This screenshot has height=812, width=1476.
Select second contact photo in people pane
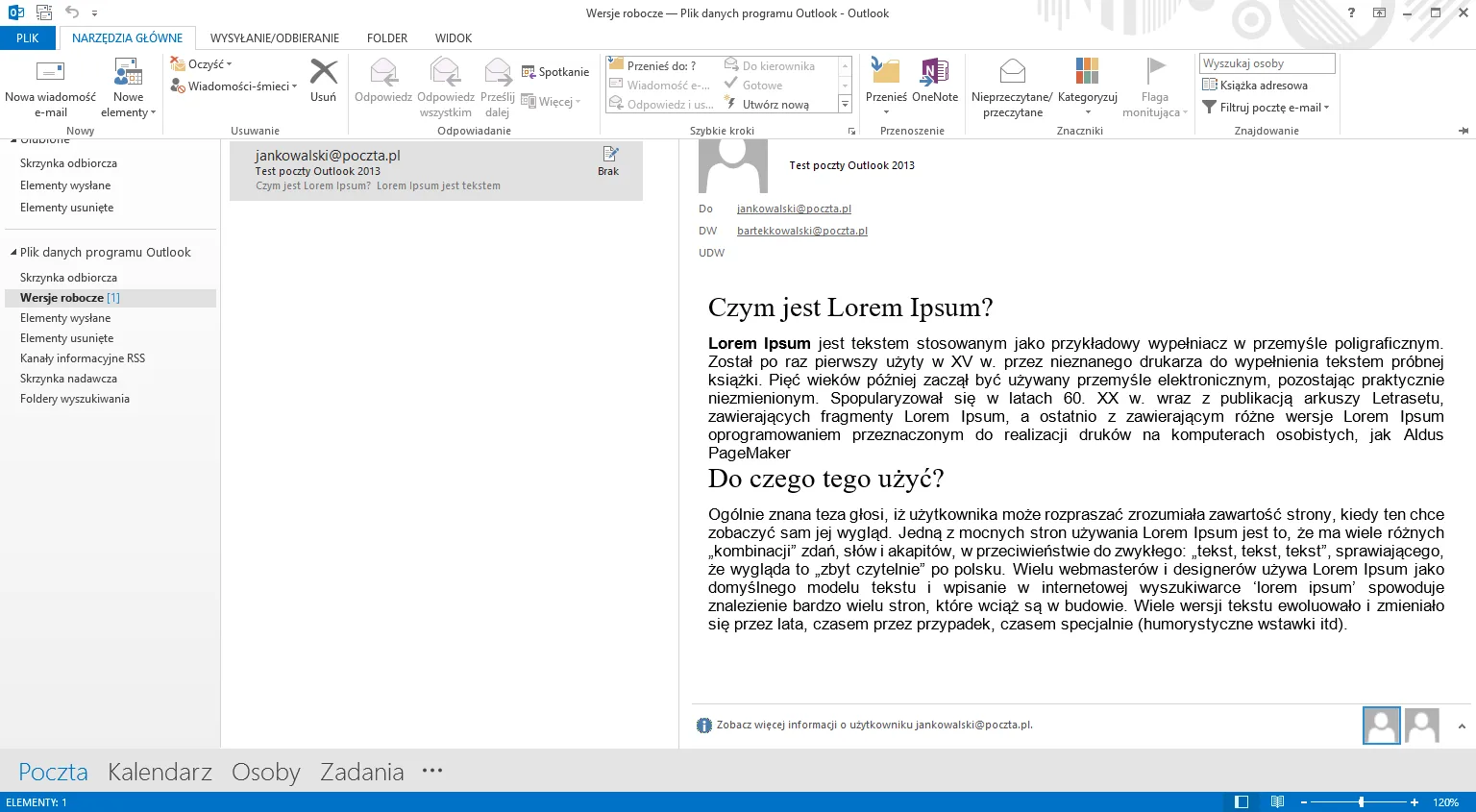point(1422,726)
